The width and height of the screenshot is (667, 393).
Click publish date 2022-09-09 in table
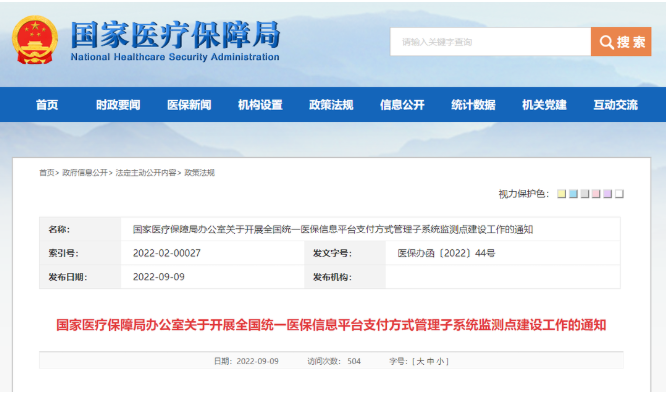(159, 277)
